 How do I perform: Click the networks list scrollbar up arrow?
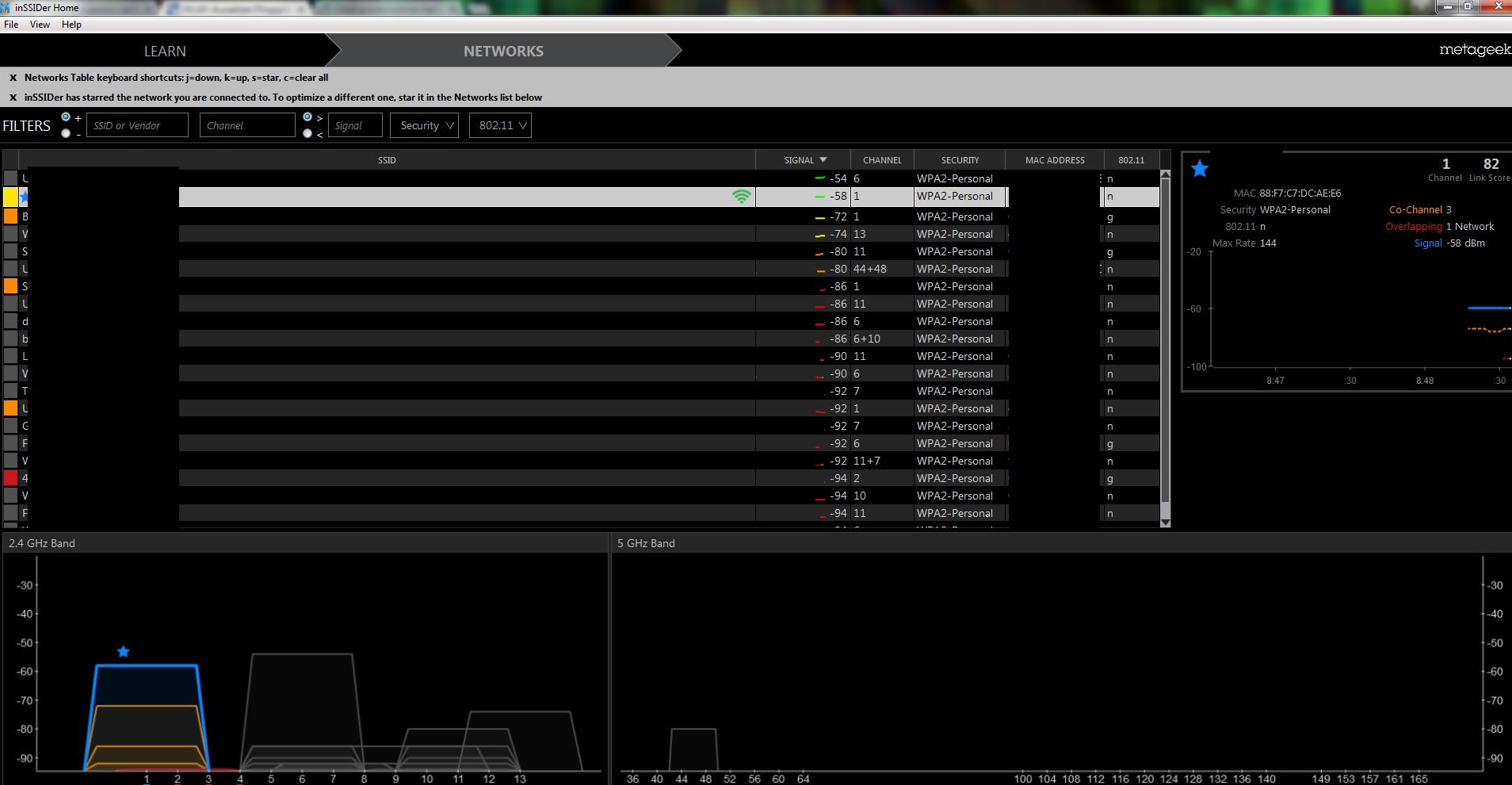pyautogui.click(x=1165, y=174)
